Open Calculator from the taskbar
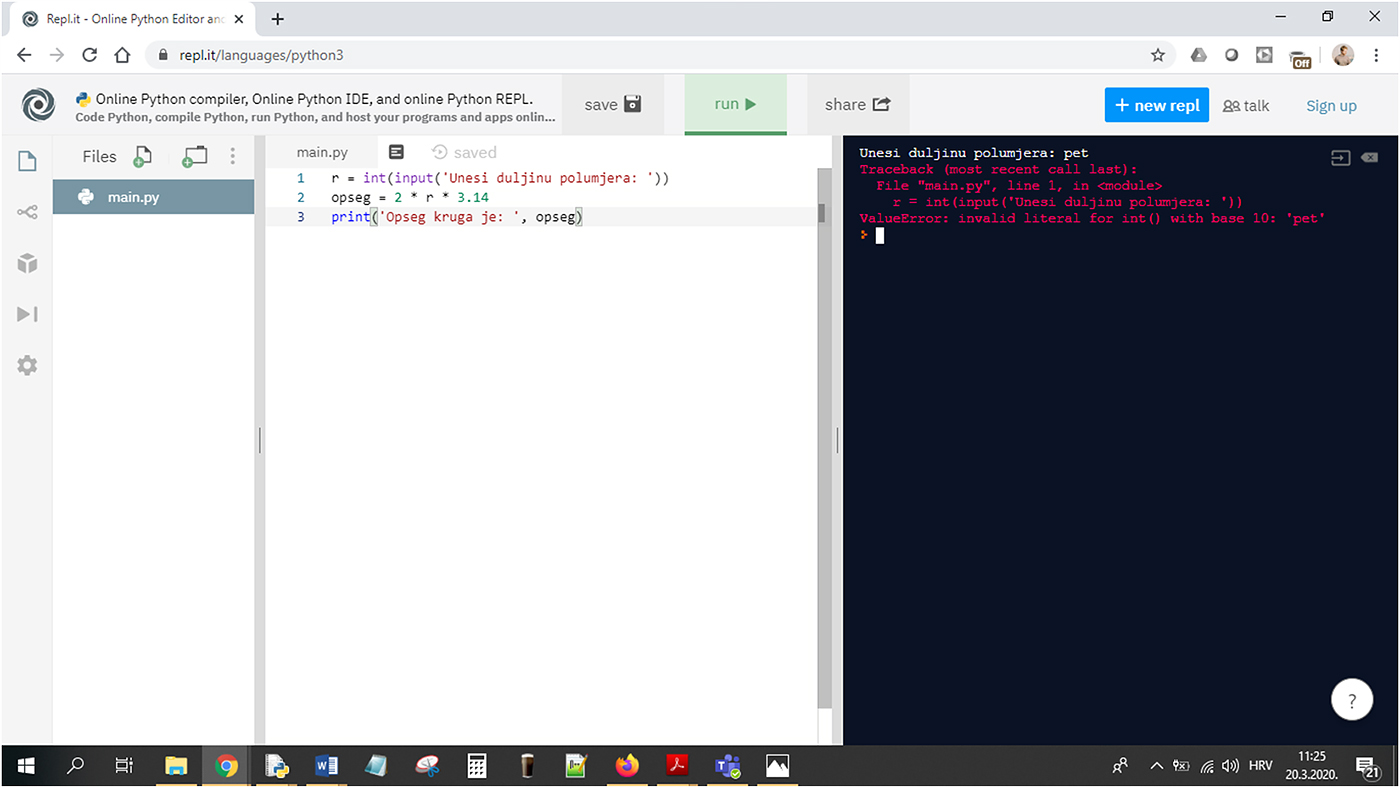This screenshot has width=1400, height=787. point(477,766)
